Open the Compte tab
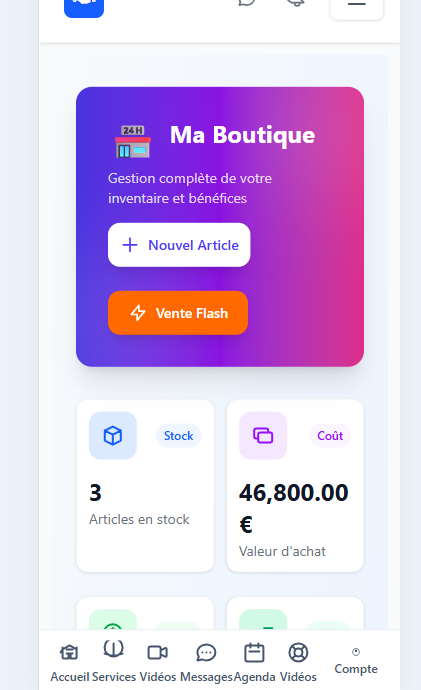The image size is (421, 690). click(356, 661)
